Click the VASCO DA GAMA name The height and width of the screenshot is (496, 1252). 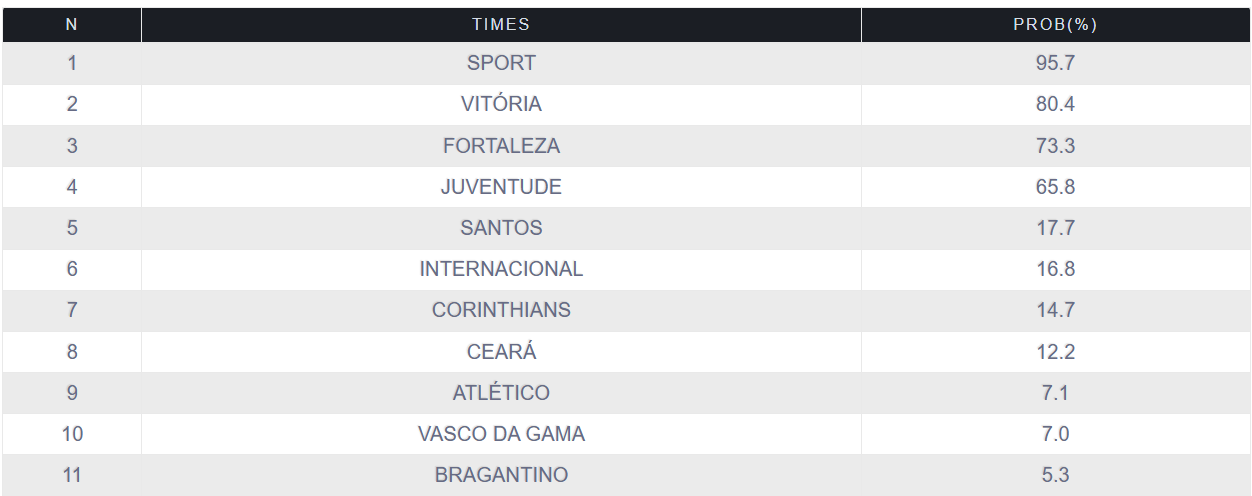501,434
